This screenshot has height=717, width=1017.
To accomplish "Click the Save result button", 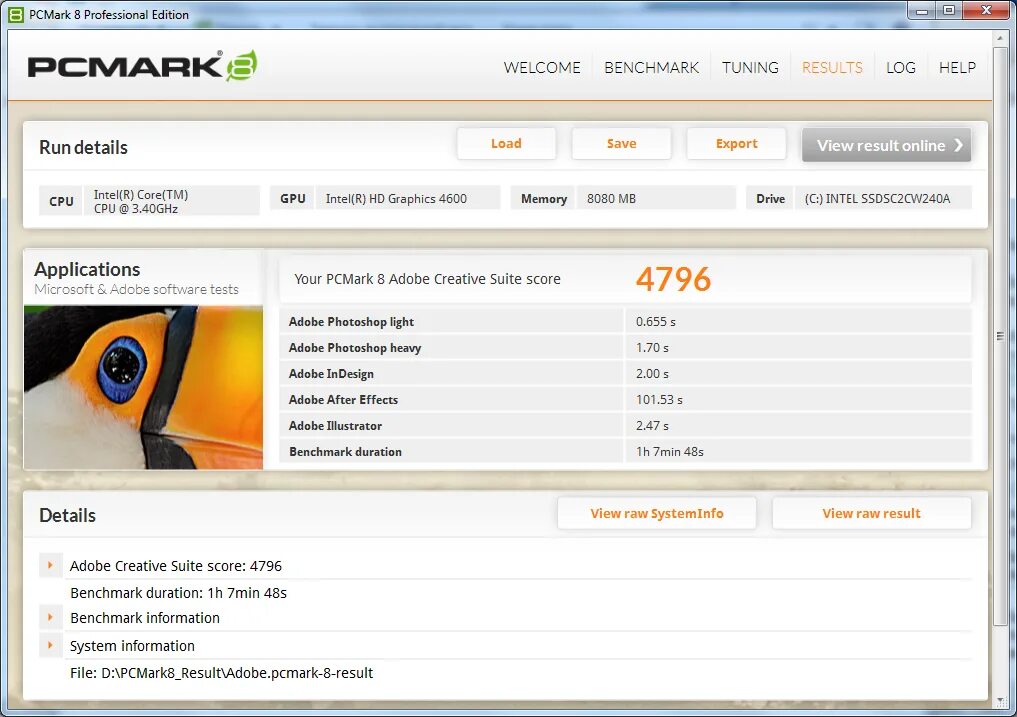I will 621,143.
